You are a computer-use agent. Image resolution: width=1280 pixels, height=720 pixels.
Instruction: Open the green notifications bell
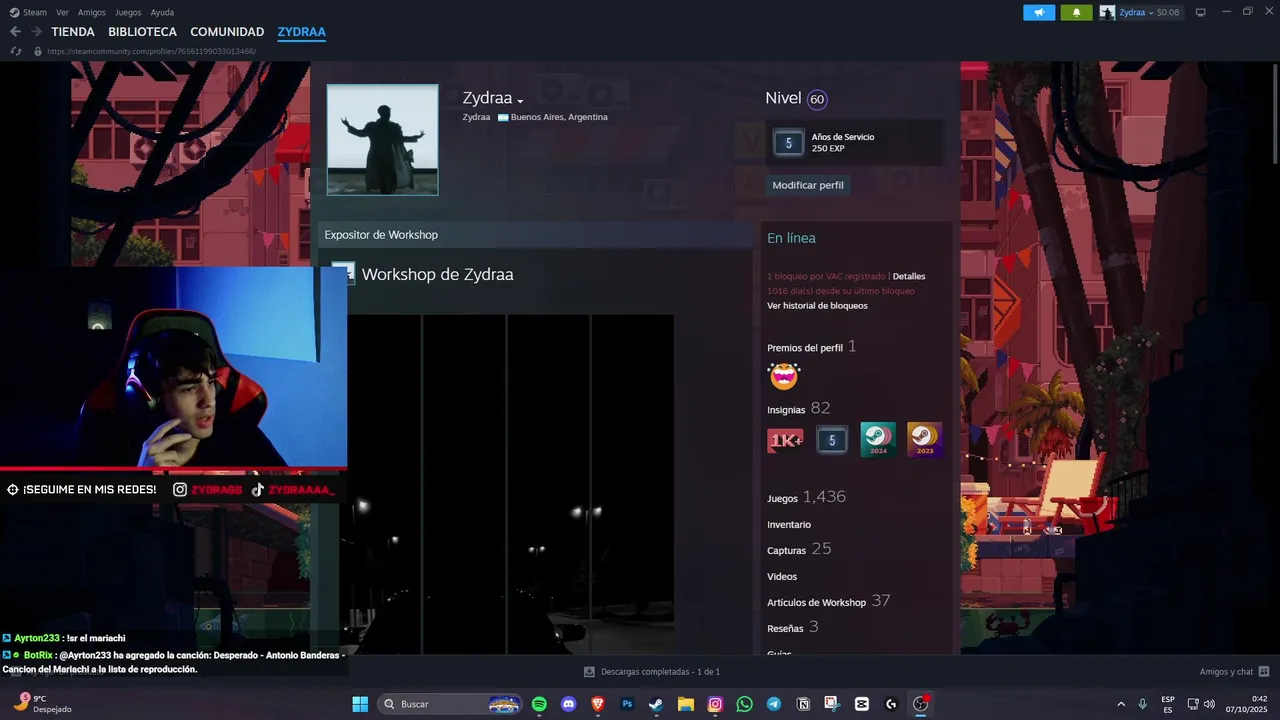pyautogui.click(x=1076, y=12)
